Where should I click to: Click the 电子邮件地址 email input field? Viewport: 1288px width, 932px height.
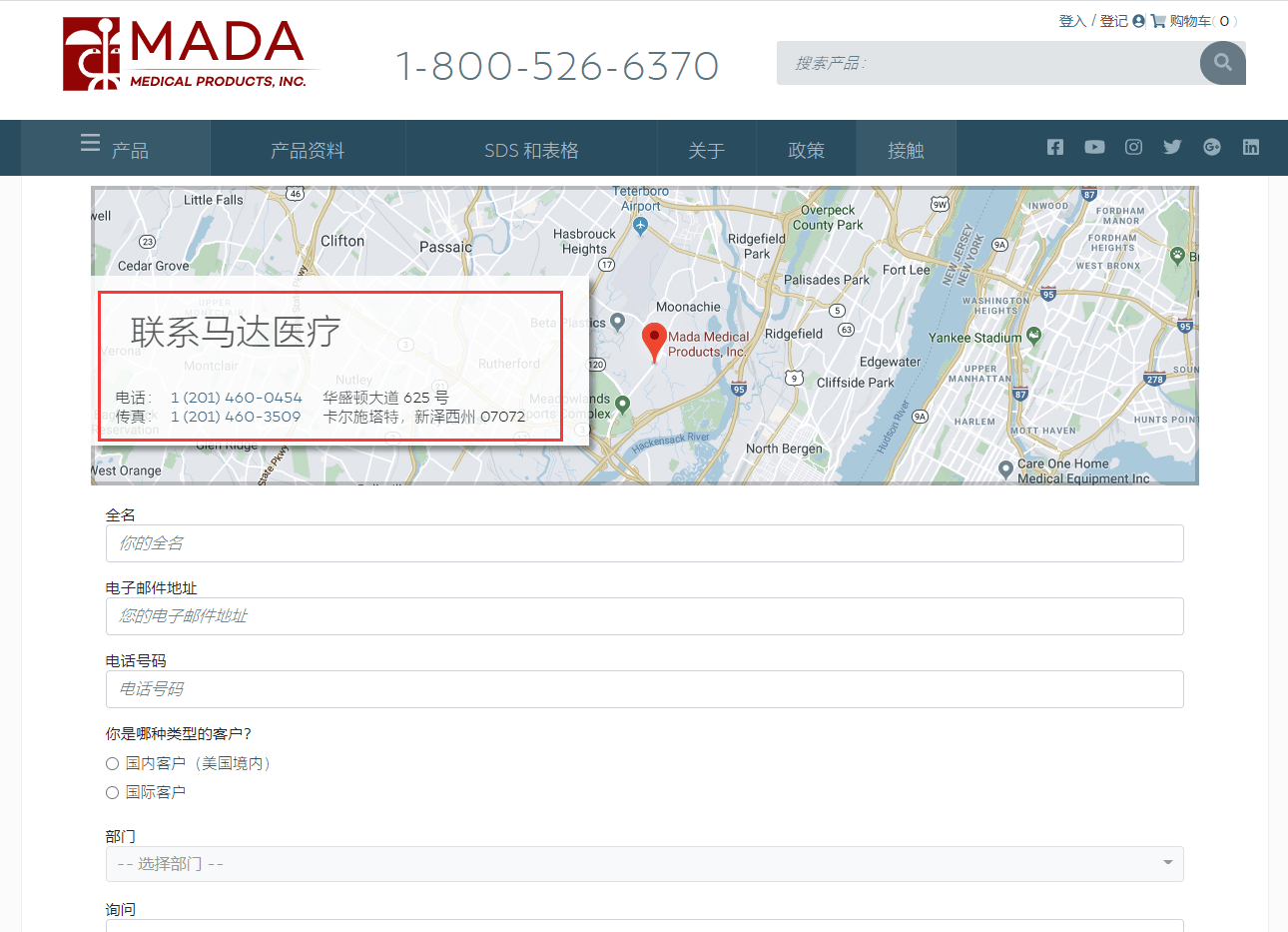pyautogui.click(x=644, y=616)
